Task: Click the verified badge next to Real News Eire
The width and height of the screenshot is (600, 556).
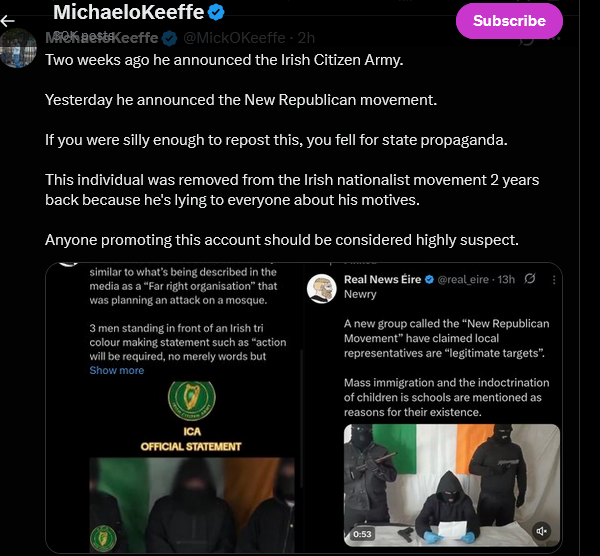Action: tap(429, 278)
